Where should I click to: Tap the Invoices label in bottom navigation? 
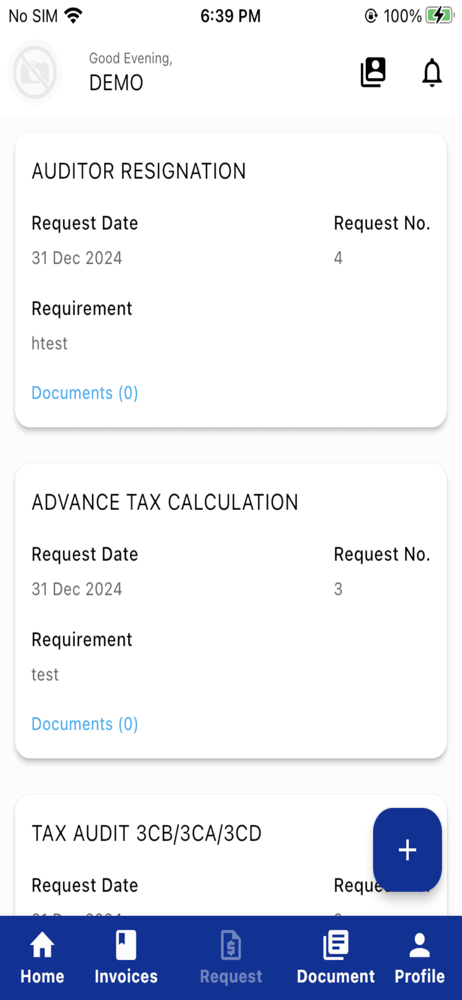pyautogui.click(x=126, y=976)
